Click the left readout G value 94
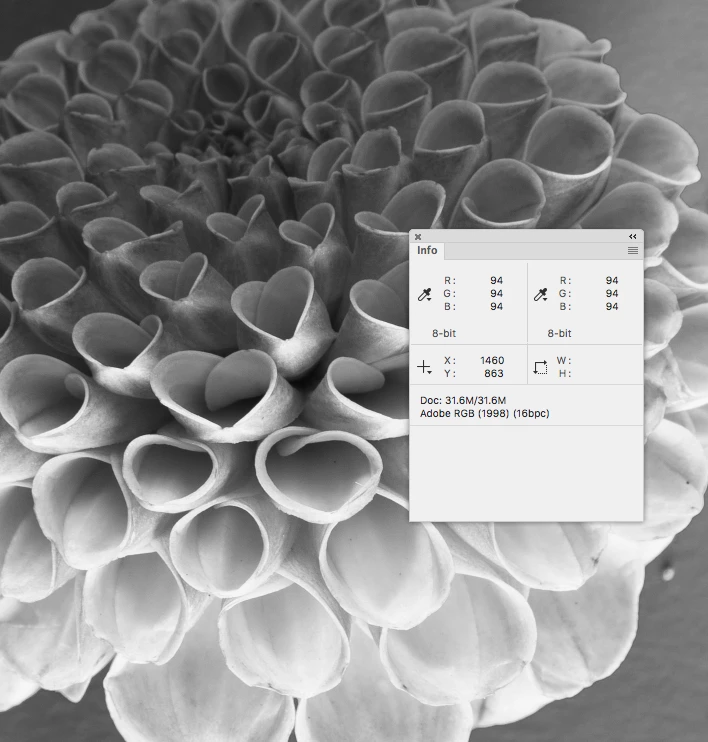This screenshot has height=742, width=708. click(x=496, y=293)
